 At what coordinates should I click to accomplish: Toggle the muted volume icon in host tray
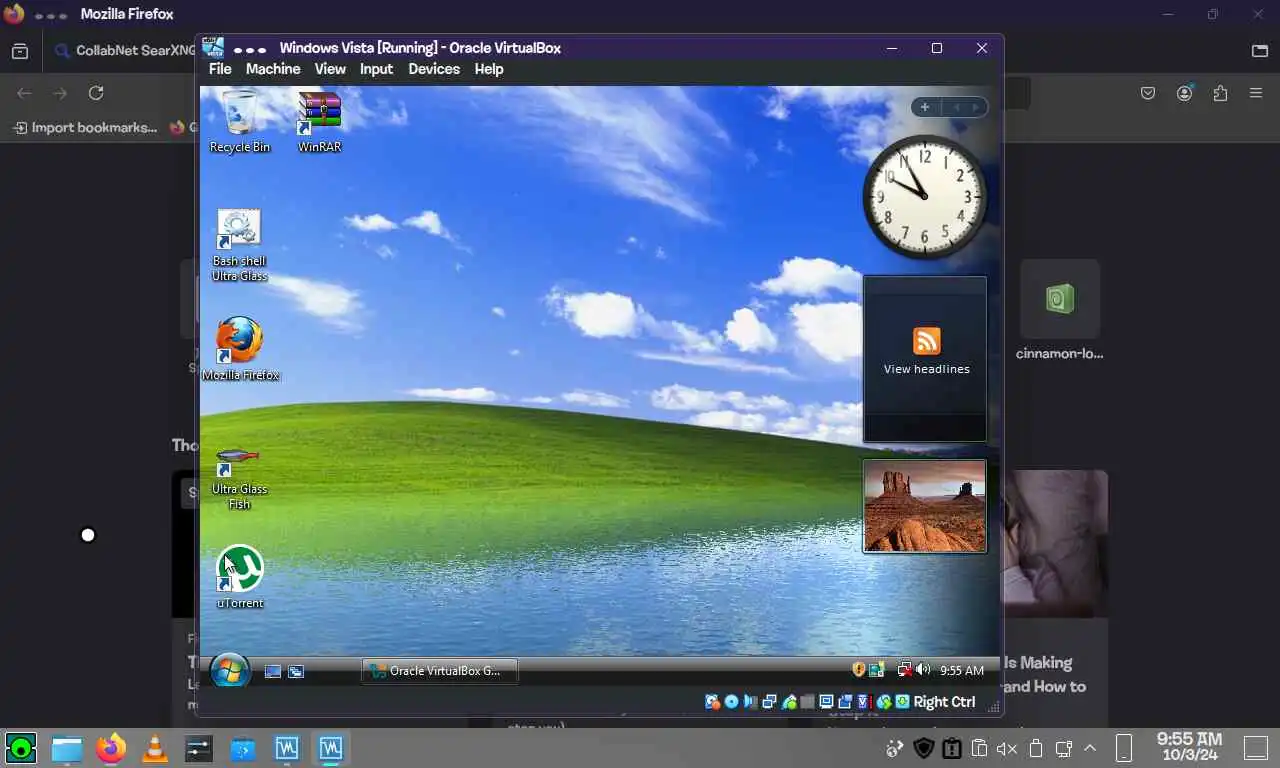[x=1007, y=748]
